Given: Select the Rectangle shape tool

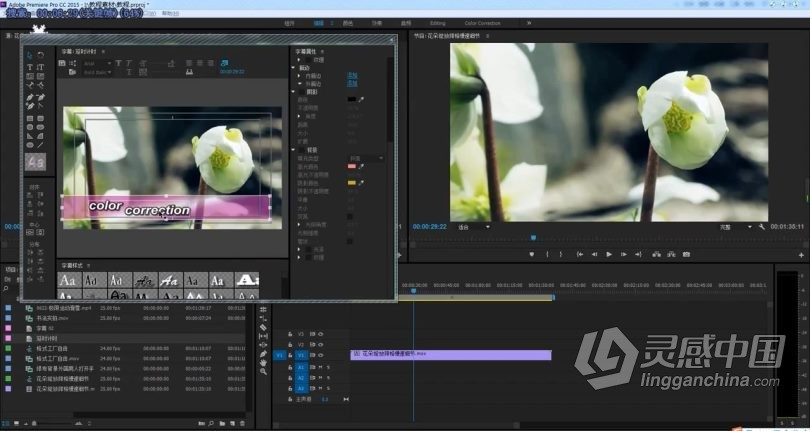Looking at the screenshot, I should point(30,119).
